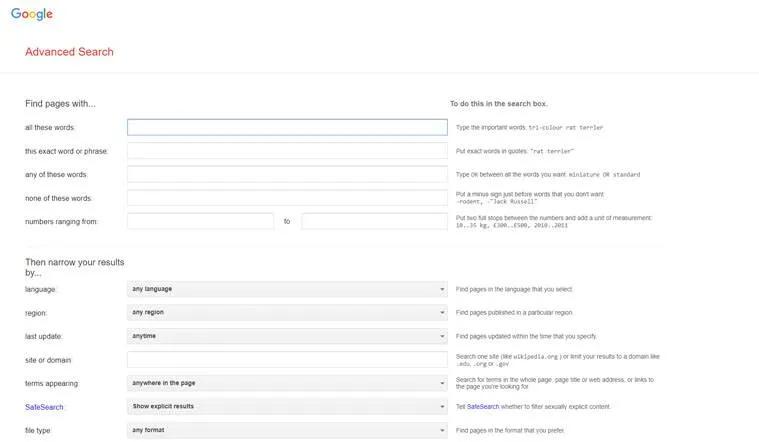The height and width of the screenshot is (442, 759).
Task: Click into "this exact word or phrase" field
Action: pyautogui.click(x=287, y=151)
